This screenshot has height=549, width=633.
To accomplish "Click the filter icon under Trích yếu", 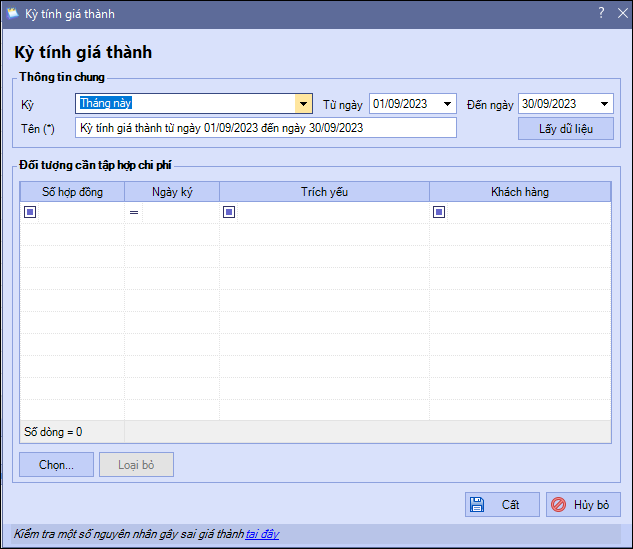I will [x=229, y=212].
